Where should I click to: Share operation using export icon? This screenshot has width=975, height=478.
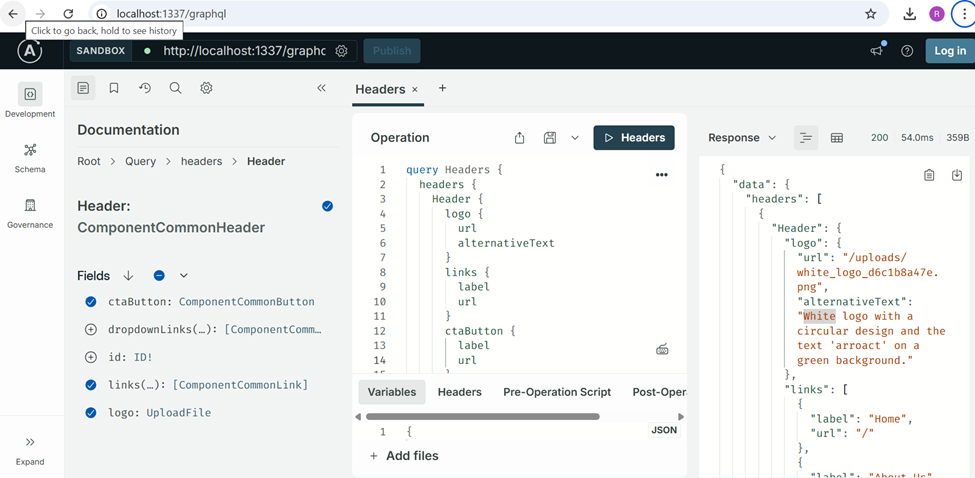(520, 138)
